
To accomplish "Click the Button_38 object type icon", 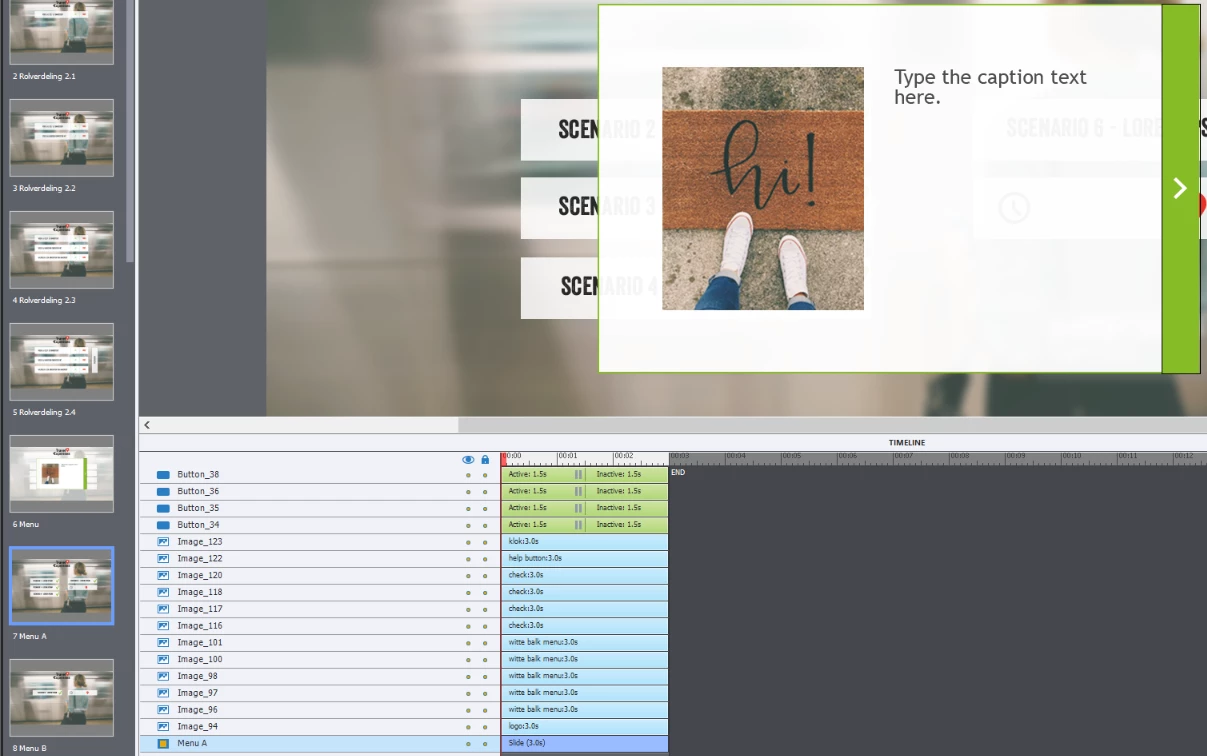I will click(x=163, y=475).
